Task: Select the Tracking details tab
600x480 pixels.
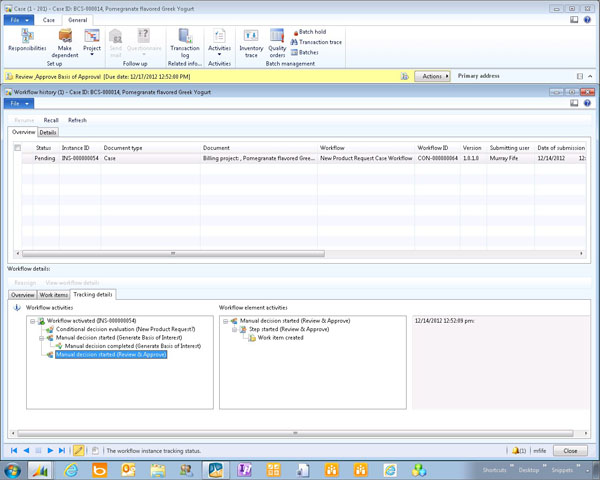Action: pyautogui.click(x=93, y=294)
